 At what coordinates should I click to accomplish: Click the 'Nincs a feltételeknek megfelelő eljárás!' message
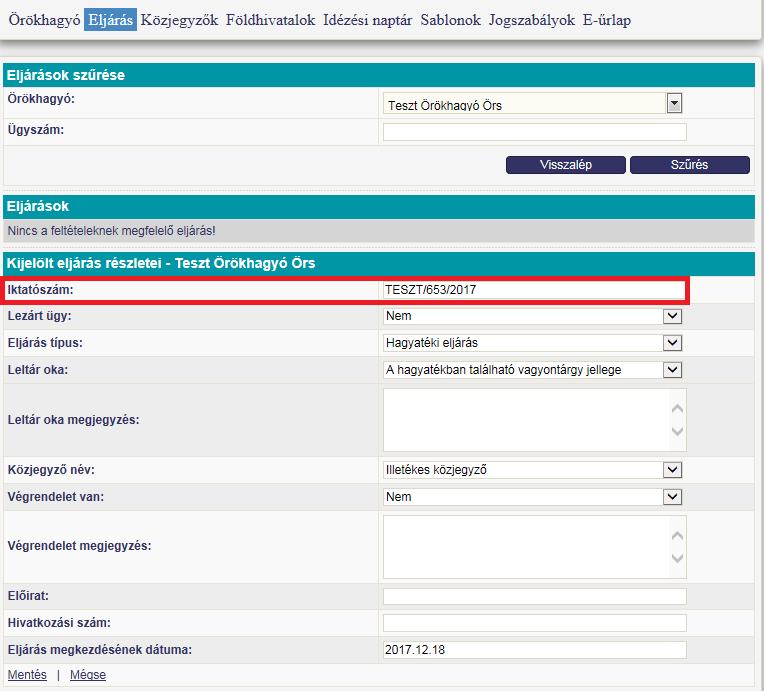pos(112,231)
